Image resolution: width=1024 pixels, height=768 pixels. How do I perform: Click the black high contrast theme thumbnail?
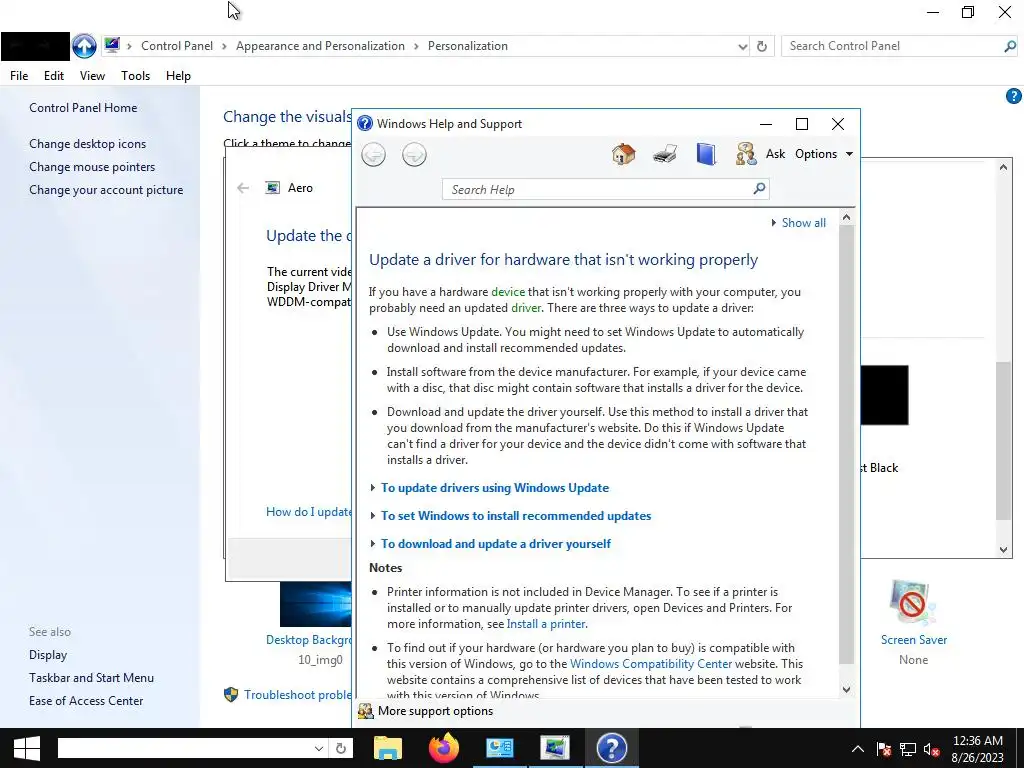[884, 395]
